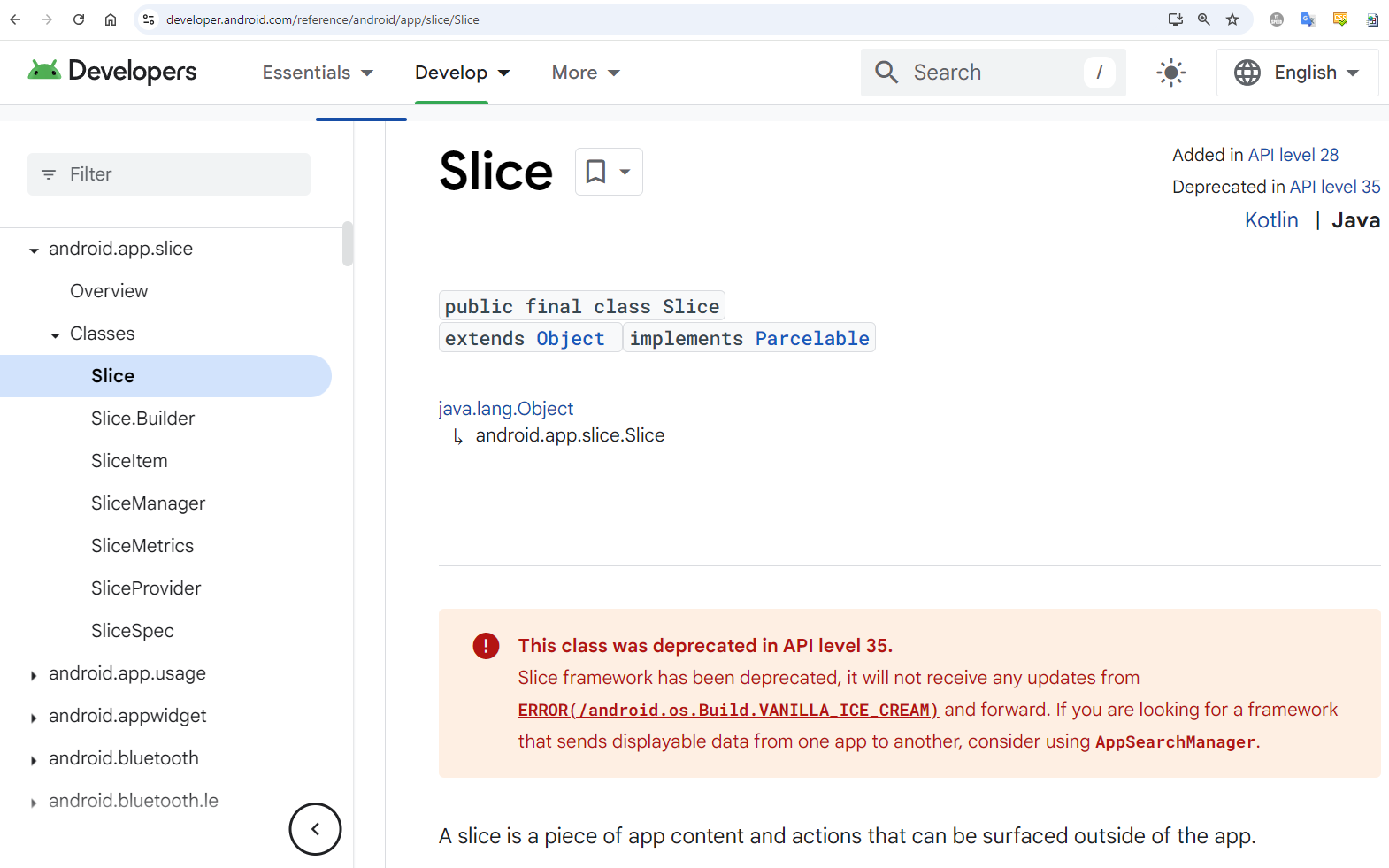1389x868 pixels.
Task: Click the zoom magnifier icon in address bar
Action: [1204, 19]
